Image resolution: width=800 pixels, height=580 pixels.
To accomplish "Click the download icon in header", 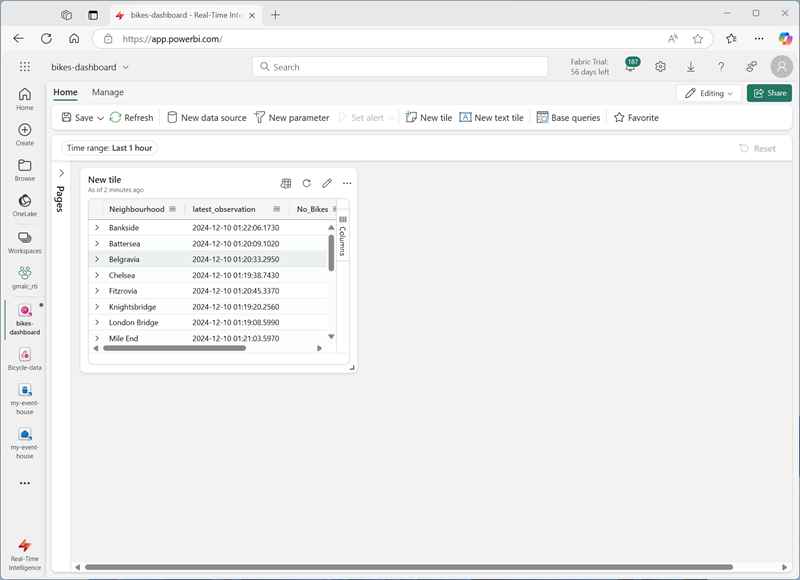I will point(690,67).
